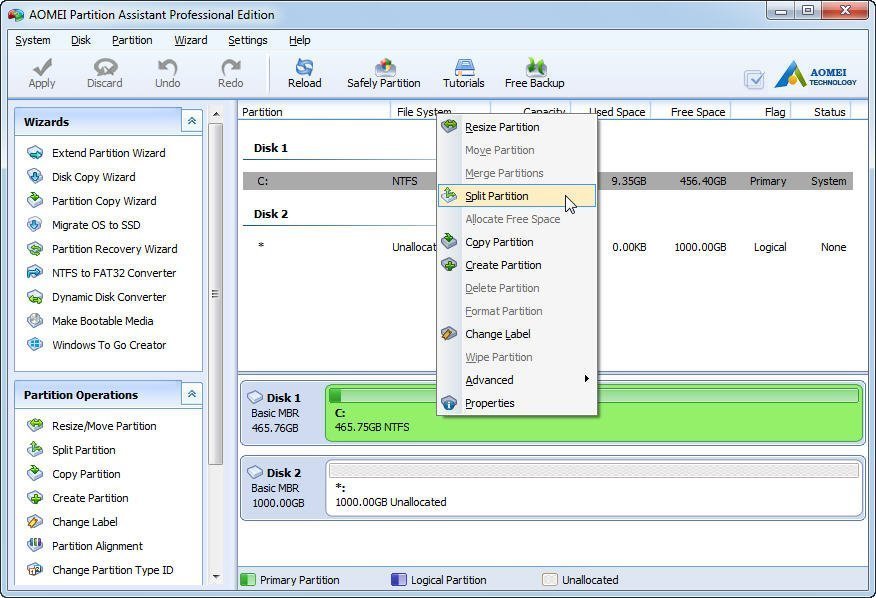Choose Create Partition in the context menu
This screenshot has height=598, width=876.
517,265
